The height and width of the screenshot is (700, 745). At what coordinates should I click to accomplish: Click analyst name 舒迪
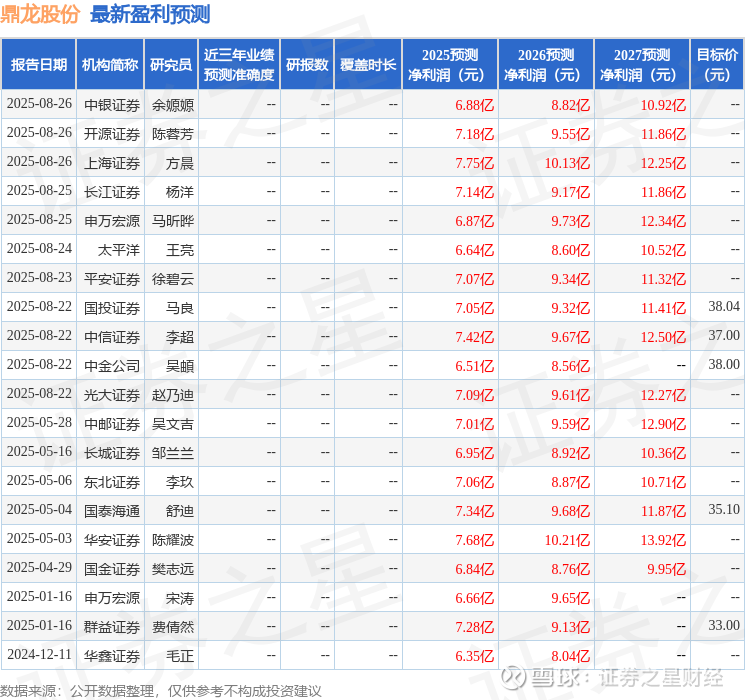[x=180, y=511]
